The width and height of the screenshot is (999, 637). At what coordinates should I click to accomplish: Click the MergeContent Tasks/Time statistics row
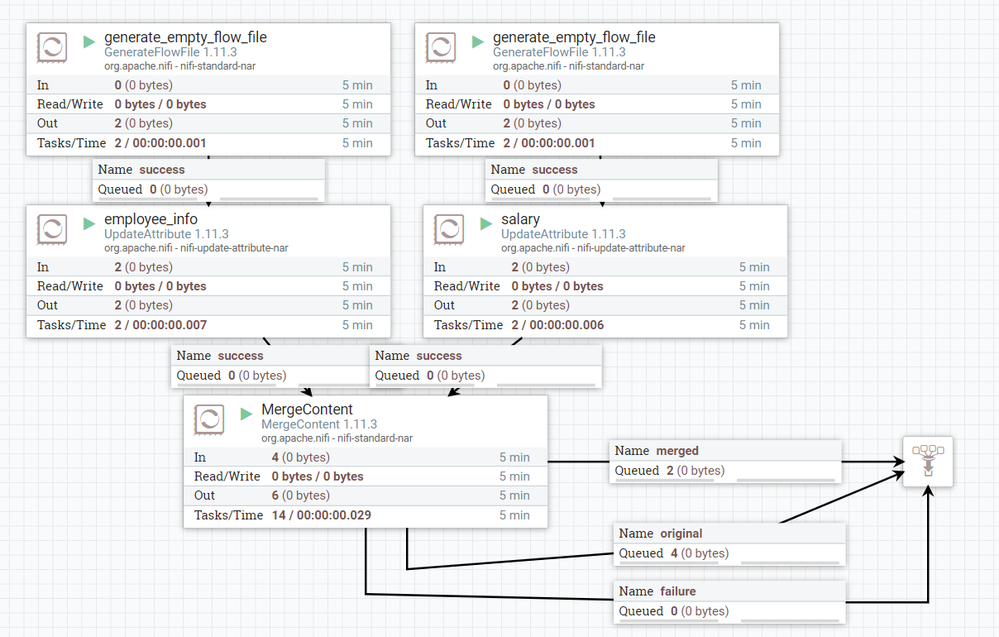pos(366,515)
